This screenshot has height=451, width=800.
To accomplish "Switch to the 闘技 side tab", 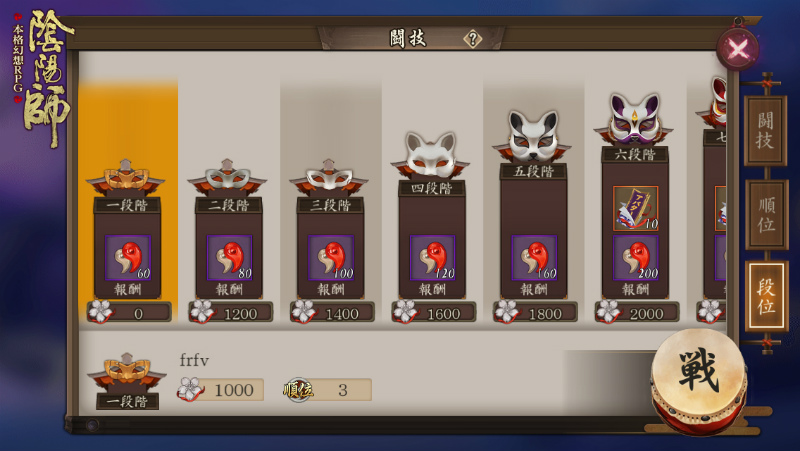I will click(765, 131).
